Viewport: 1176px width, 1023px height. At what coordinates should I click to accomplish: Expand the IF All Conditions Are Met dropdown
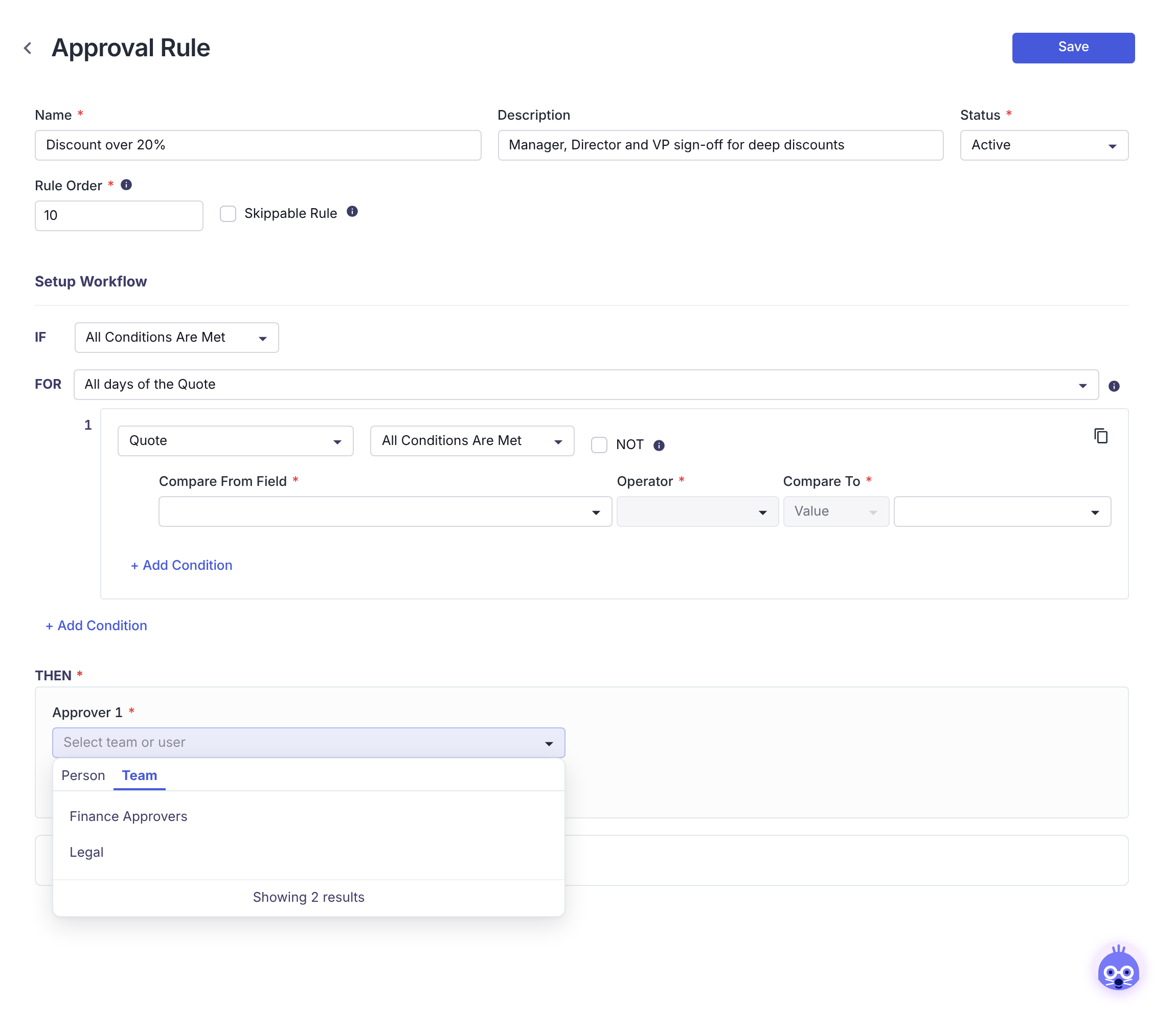tap(177, 338)
